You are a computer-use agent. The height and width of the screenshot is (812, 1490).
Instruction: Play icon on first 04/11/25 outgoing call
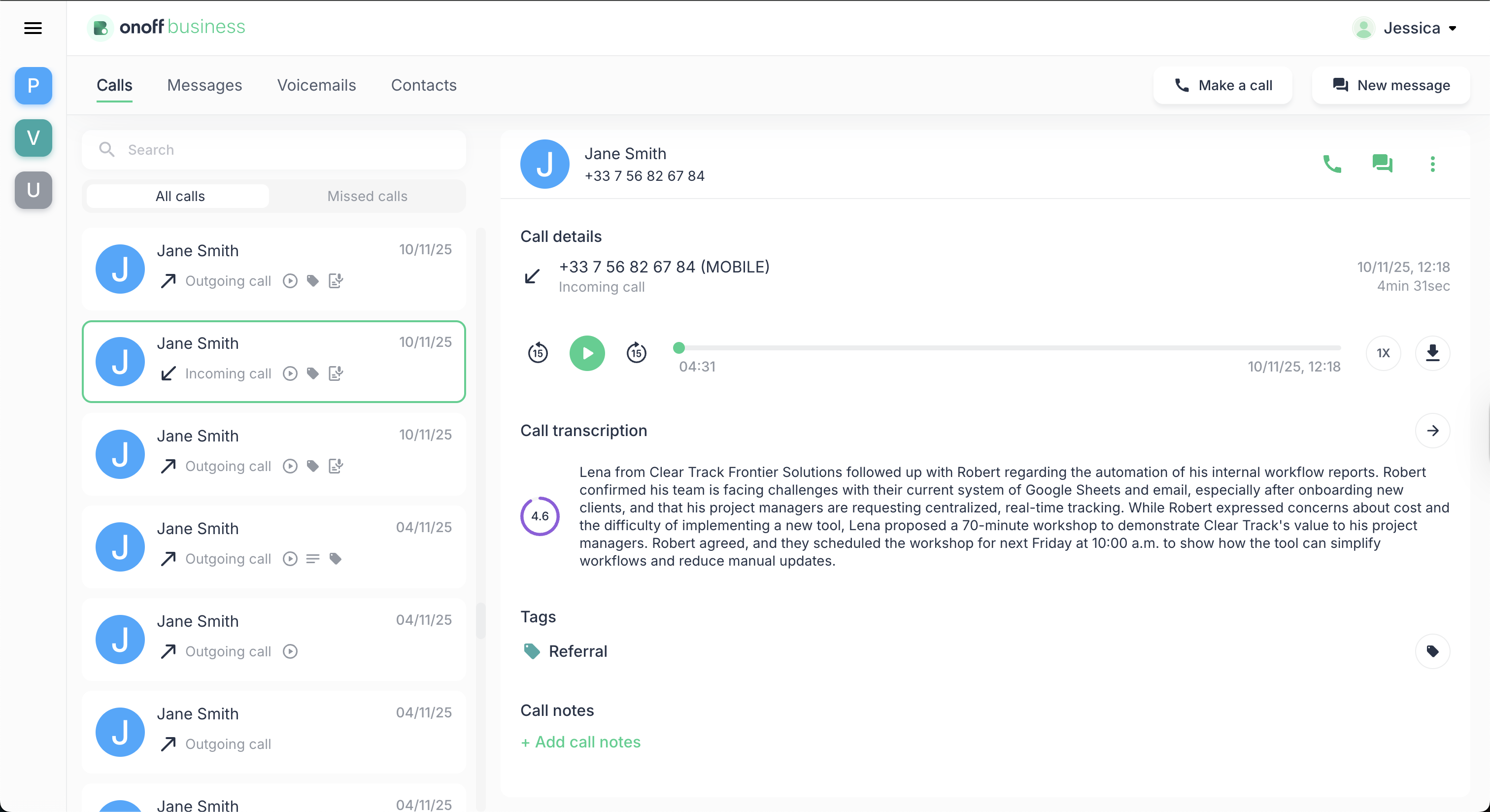(290, 559)
